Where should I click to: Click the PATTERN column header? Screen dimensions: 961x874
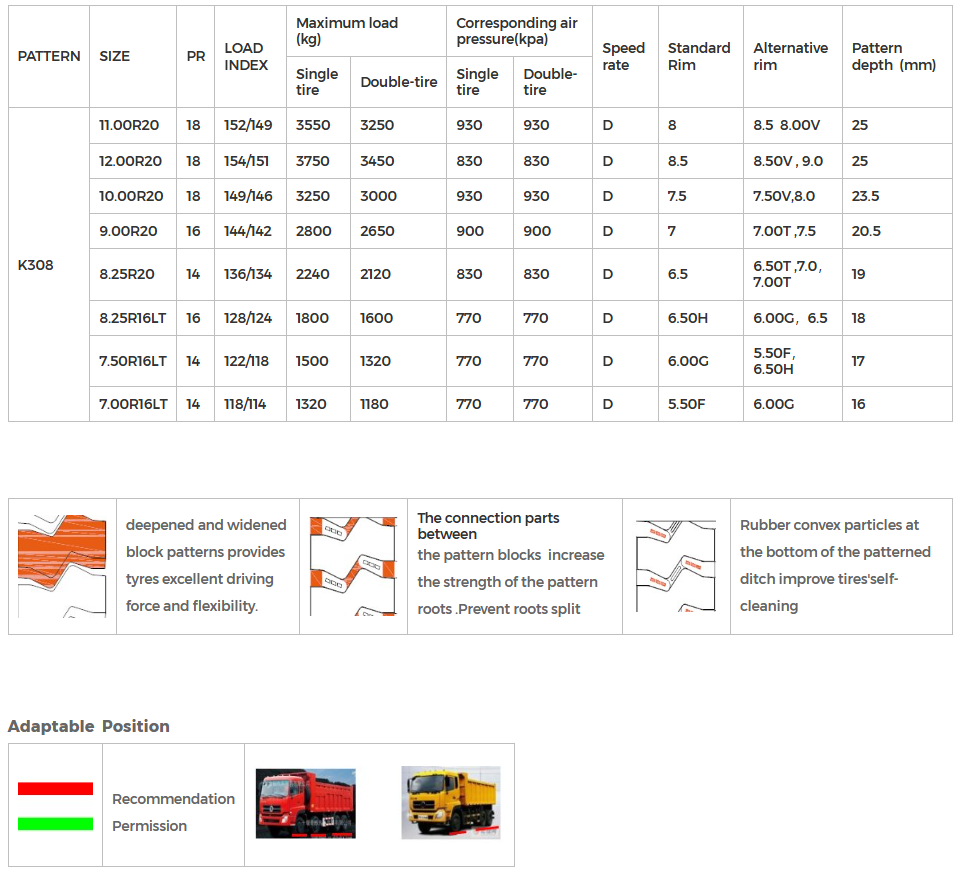click(x=49, y=56)
